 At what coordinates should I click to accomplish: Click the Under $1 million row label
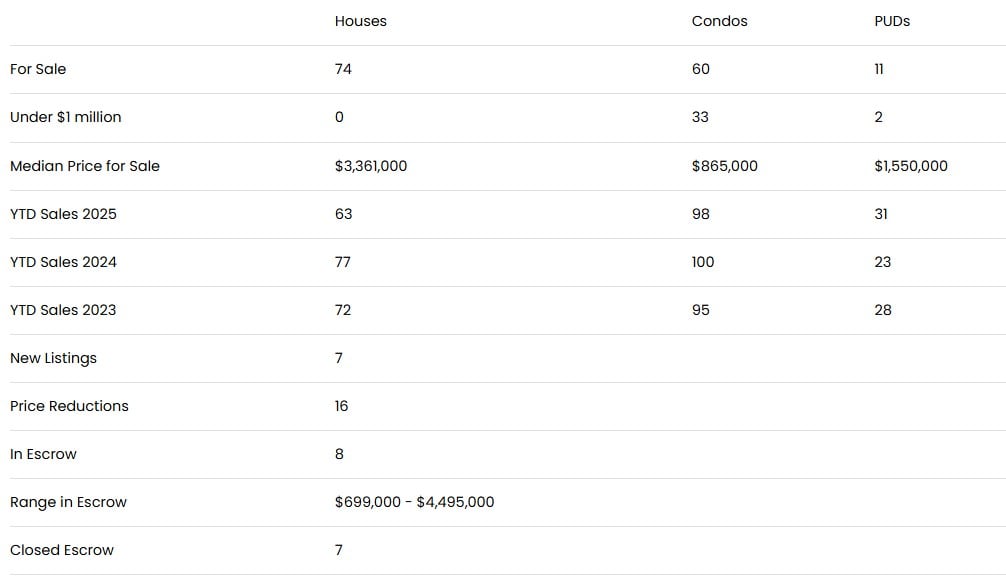click(65, 117)
